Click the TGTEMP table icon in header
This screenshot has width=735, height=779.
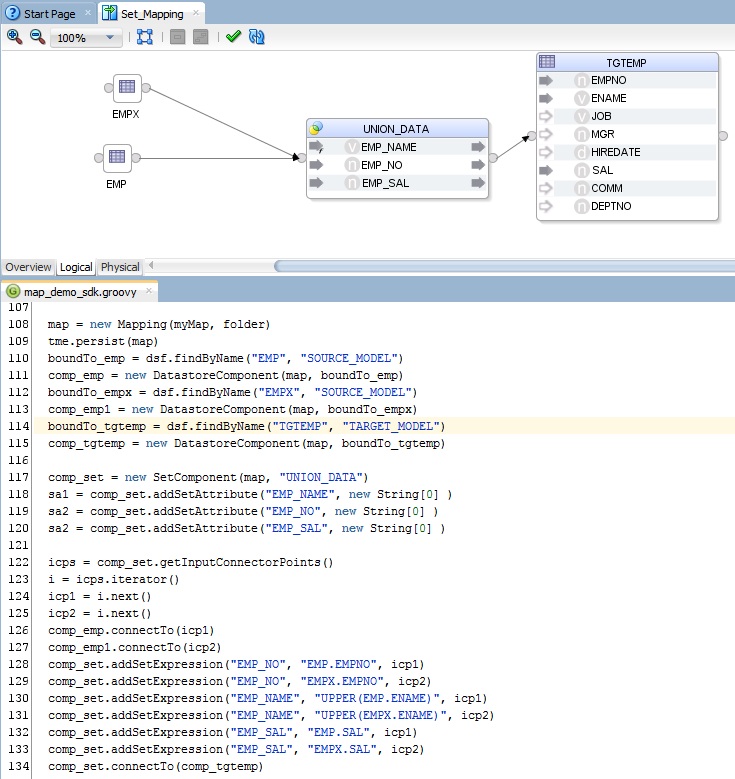click(547, 62)
